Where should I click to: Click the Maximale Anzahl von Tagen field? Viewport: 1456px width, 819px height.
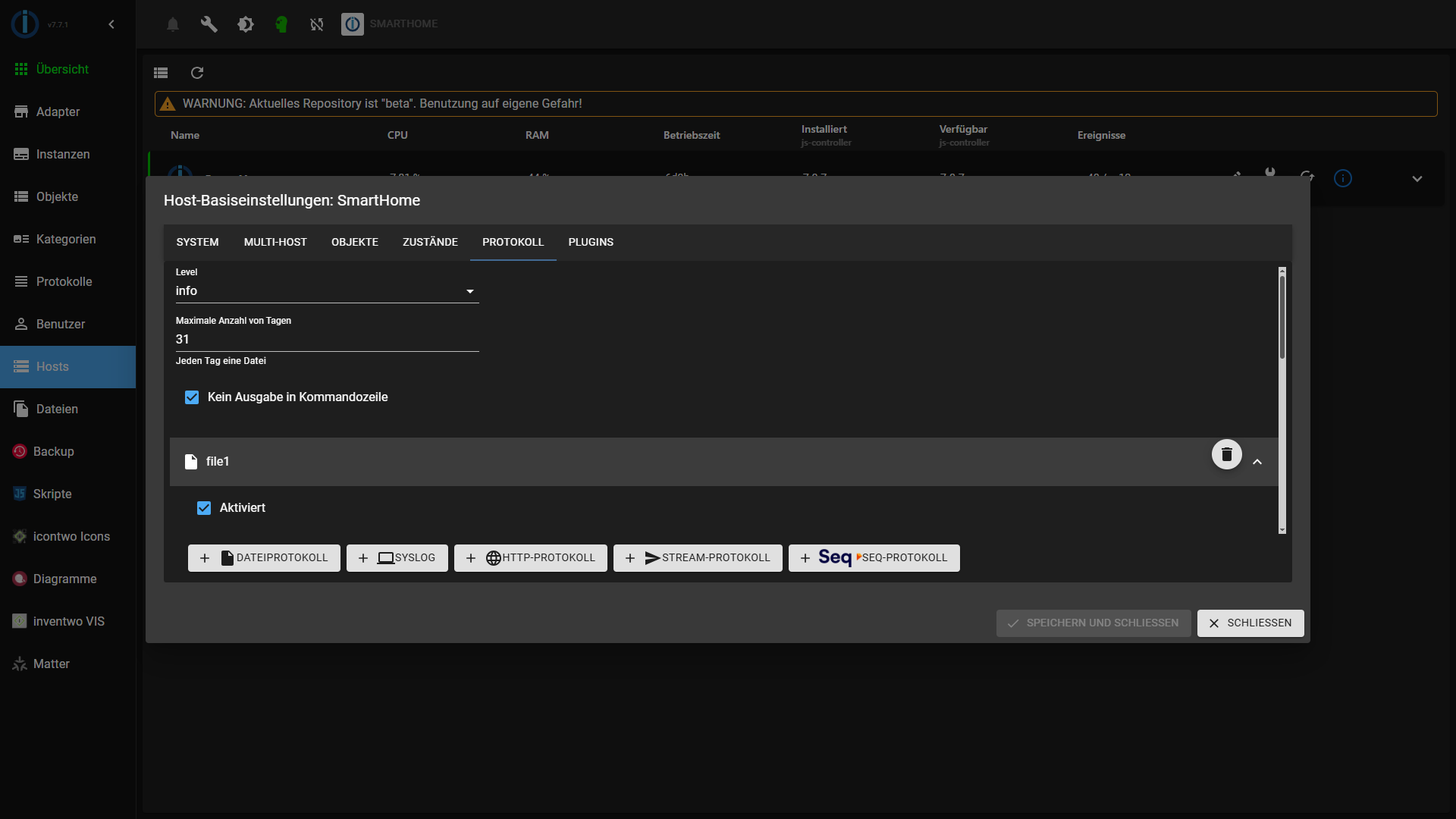pyautogui.click(x=326, y=340)
